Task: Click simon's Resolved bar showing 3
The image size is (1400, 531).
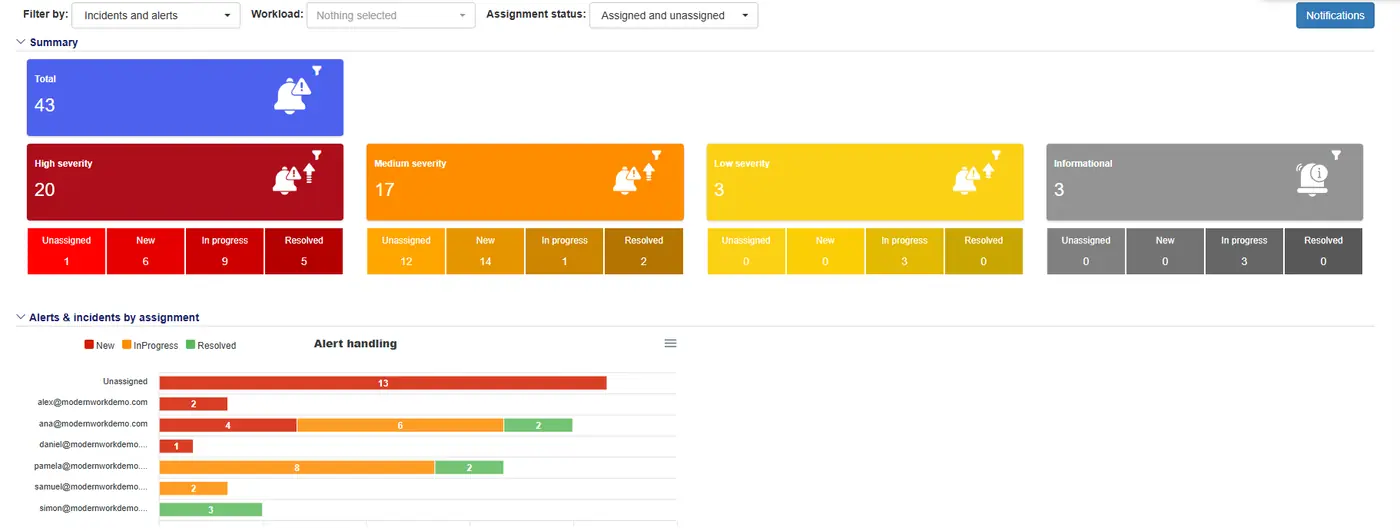Action: pos(211,509)
